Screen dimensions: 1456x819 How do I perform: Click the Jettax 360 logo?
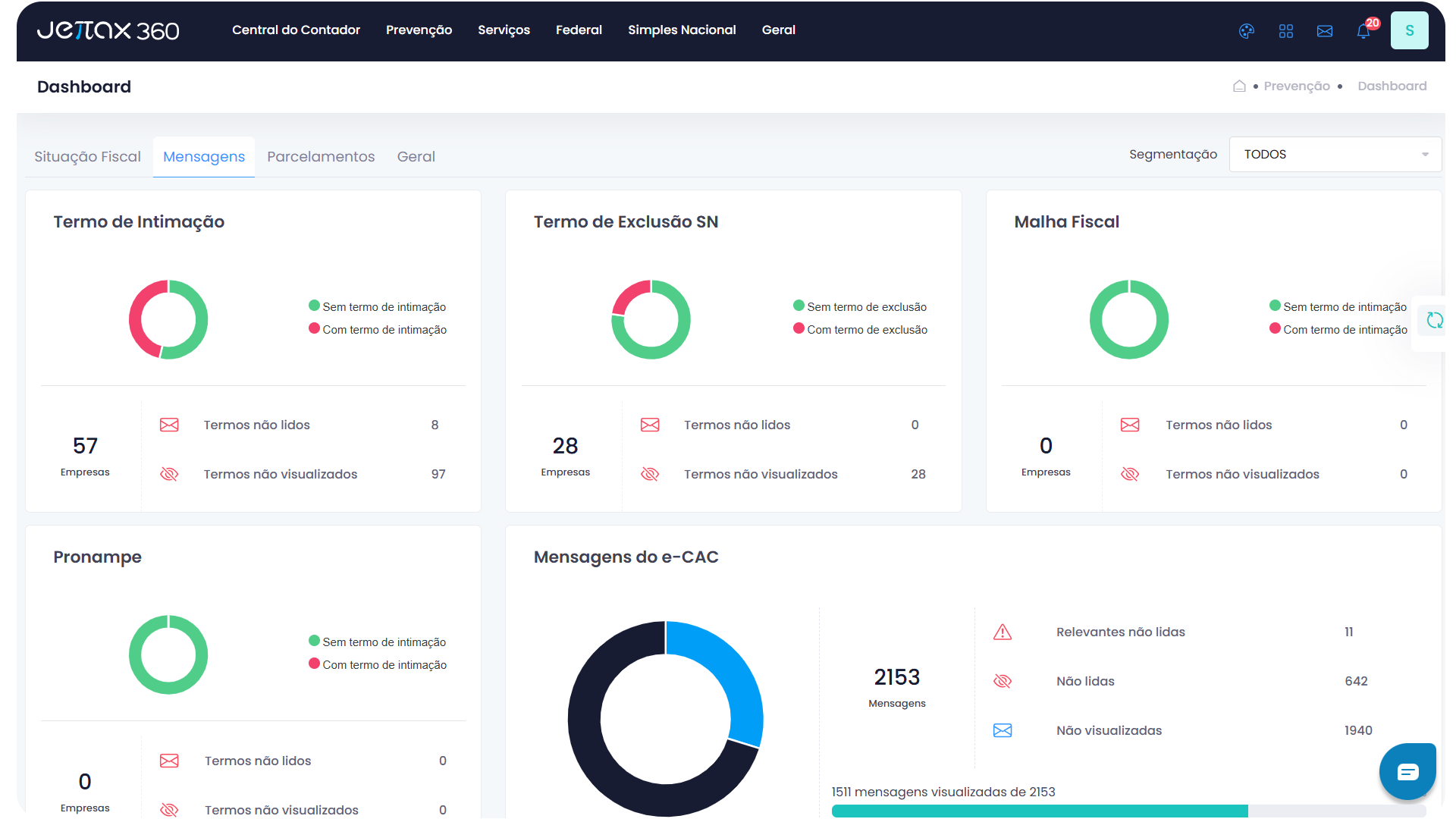[108, 30]
